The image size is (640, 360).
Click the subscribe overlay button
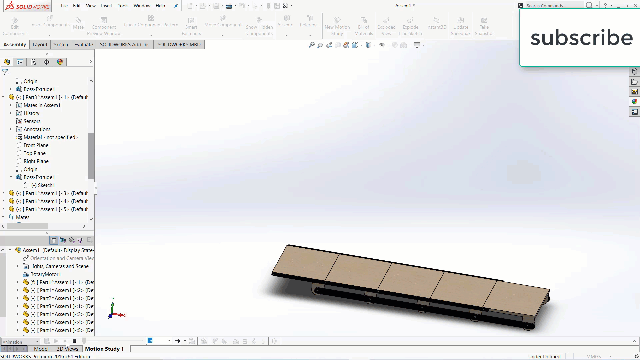580,38
